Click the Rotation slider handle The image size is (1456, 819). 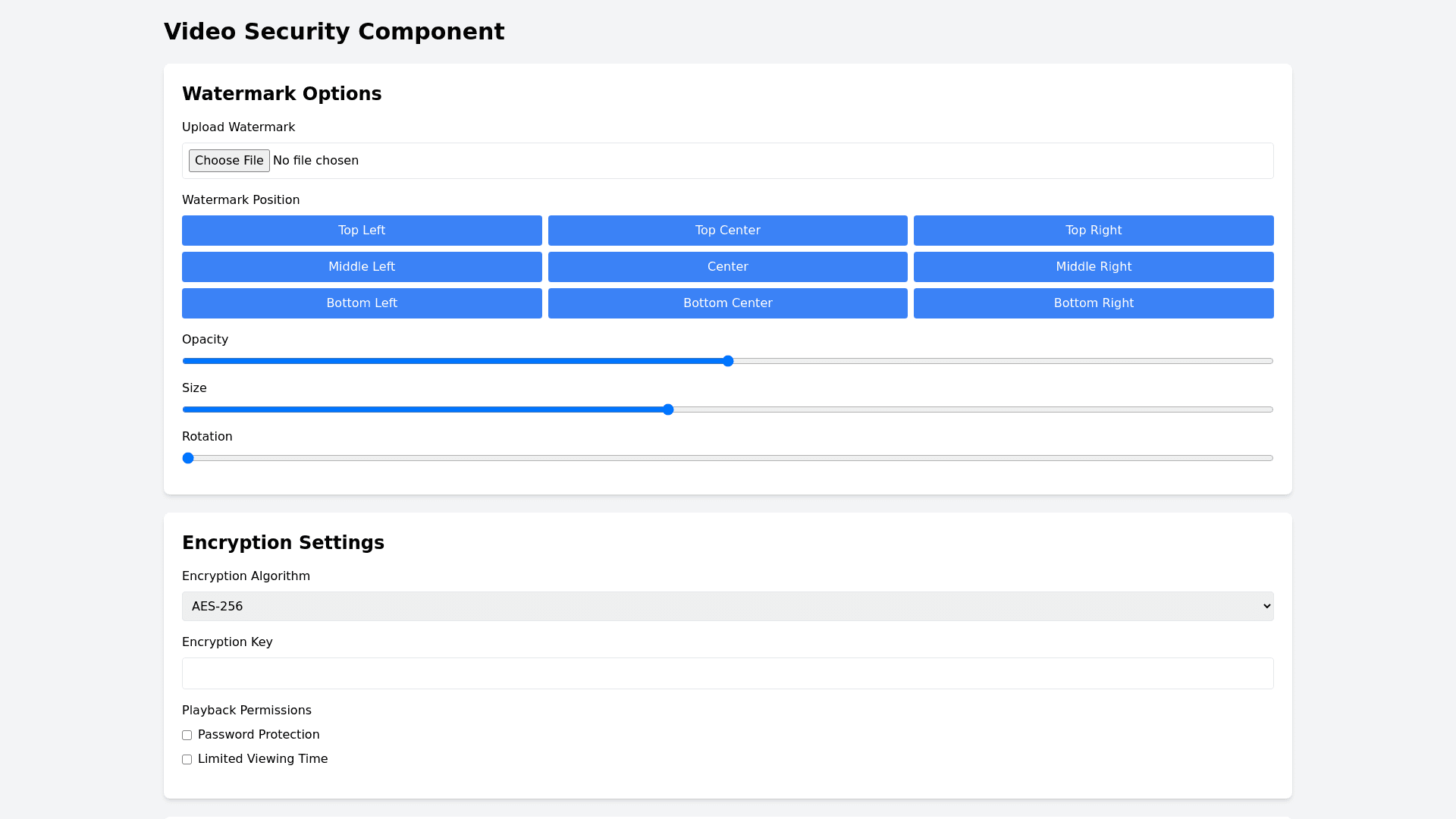[188, 458]
